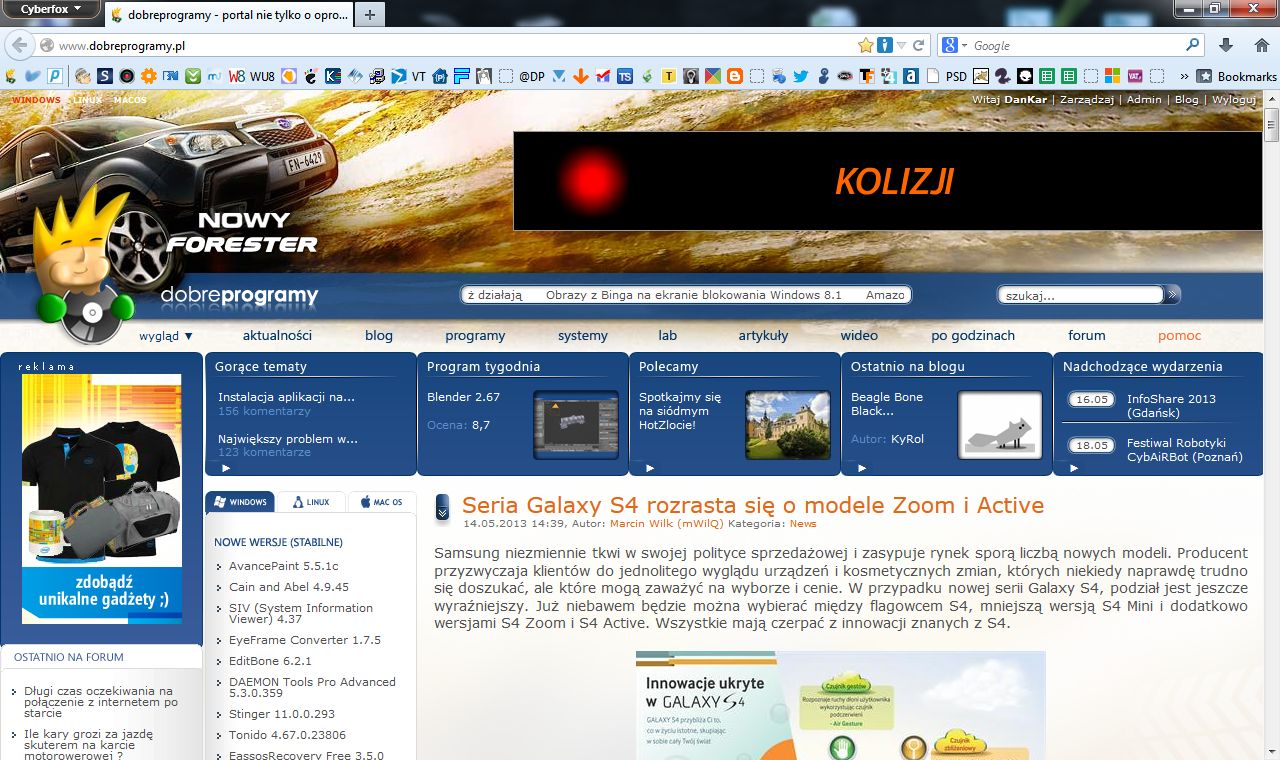Screen dimensions: 1280x760
Task: Click the Wyloguj link
Action: [x=1233, y=100]
